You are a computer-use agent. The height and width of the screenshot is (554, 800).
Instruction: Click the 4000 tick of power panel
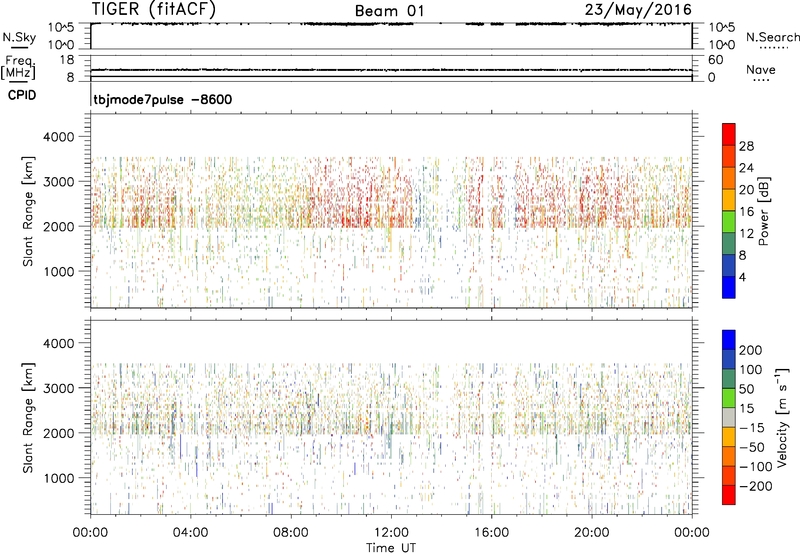point(58,137)
